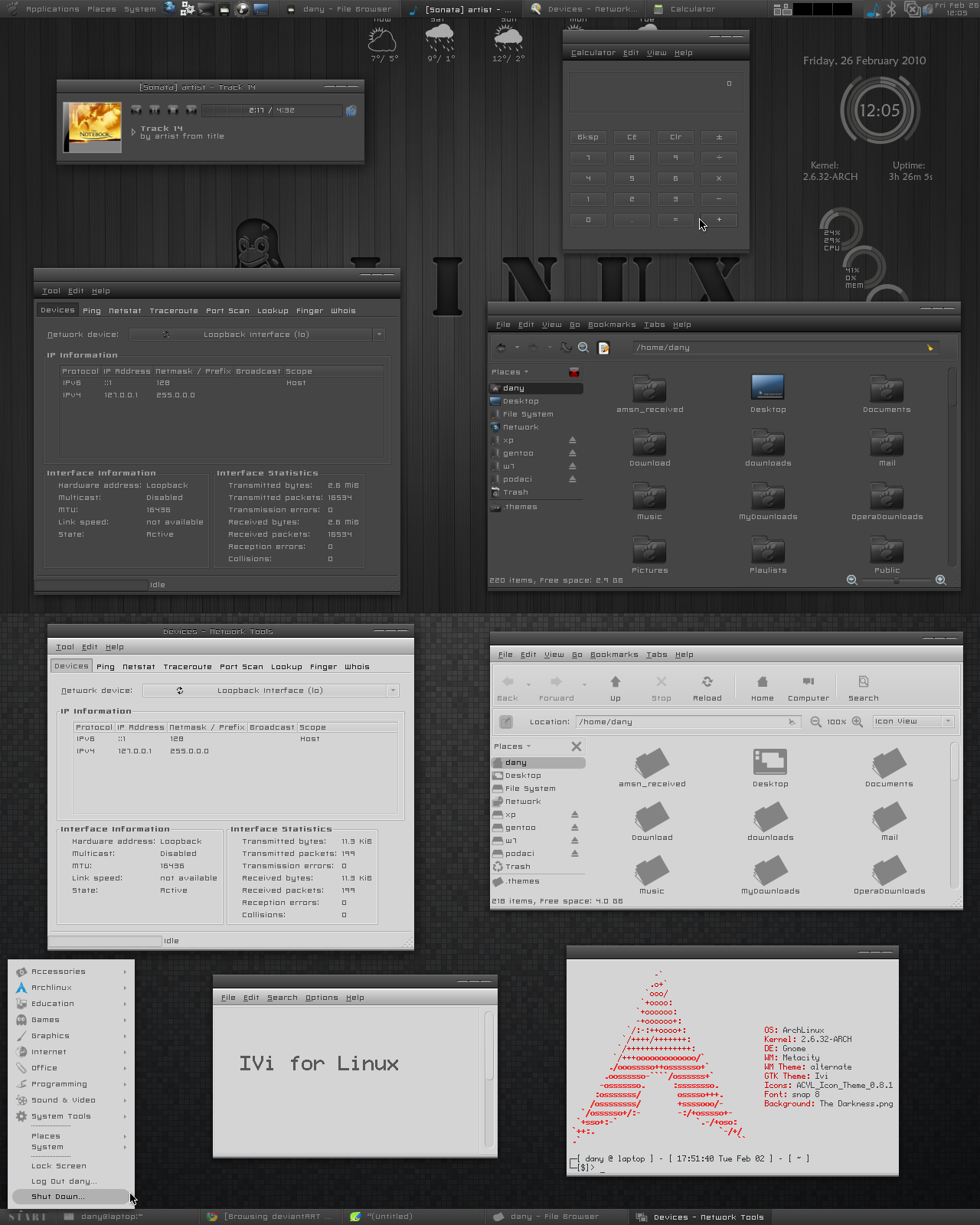This screenshot has height=1225, width=980.
Task: Expand the Places dropdown in dark file browser
Action: click(511, 372)
